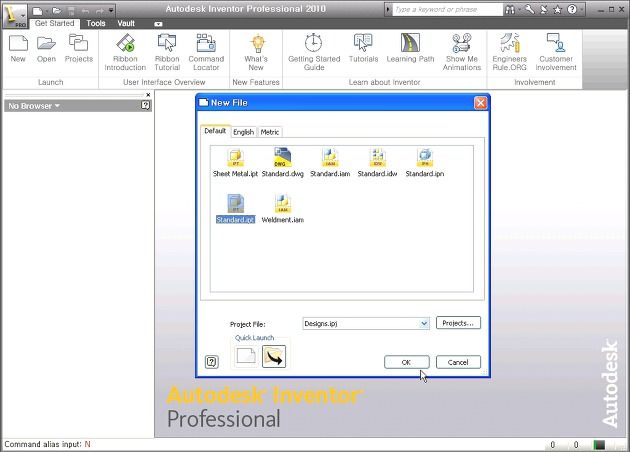Select the Sheet Metal.ipt template
Image resolution: width=630 pixels, height=452 pixels.
tap(235, 163)
